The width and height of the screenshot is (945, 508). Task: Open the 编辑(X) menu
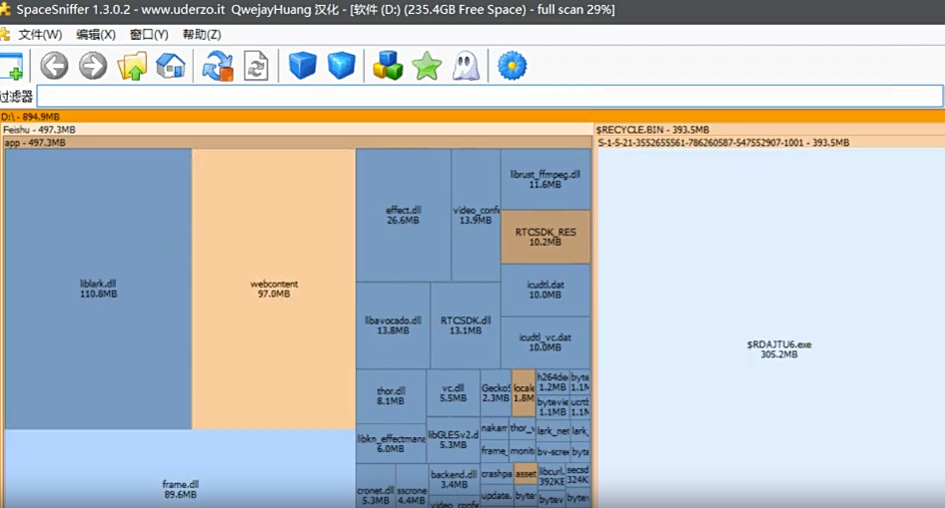96,35
